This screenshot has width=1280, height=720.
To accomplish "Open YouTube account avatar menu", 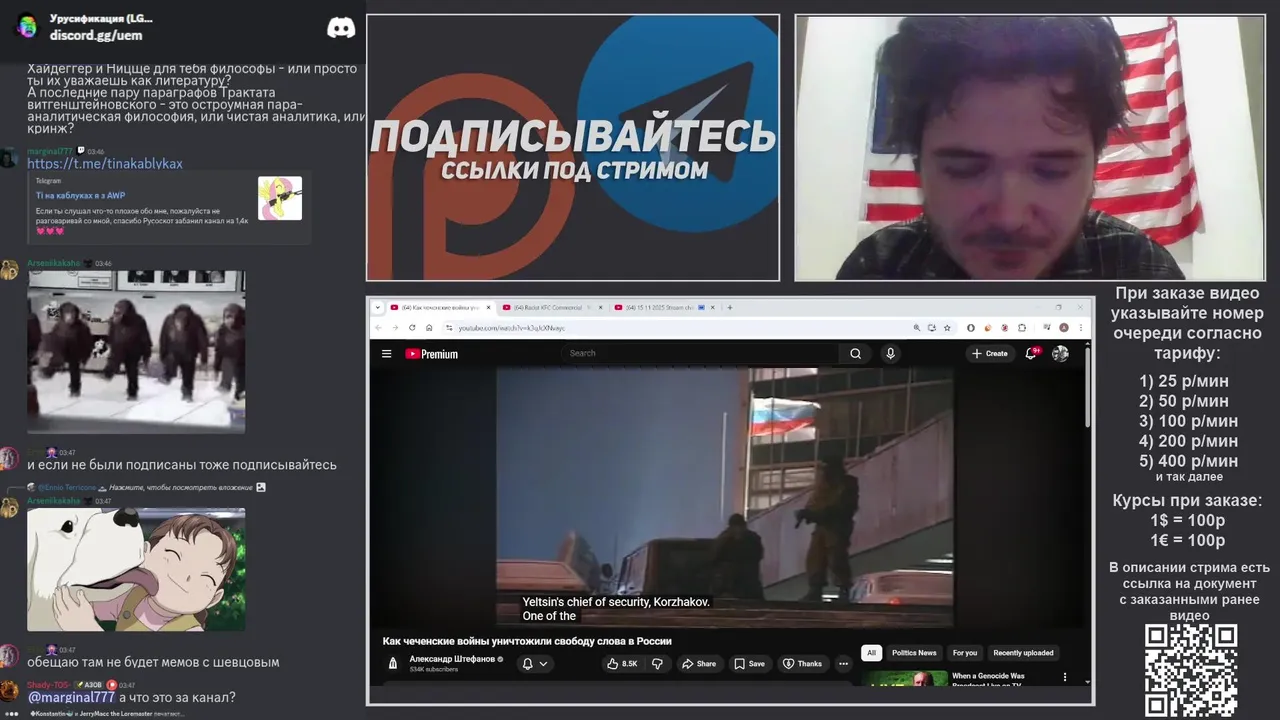I will tap(1060, 353).
